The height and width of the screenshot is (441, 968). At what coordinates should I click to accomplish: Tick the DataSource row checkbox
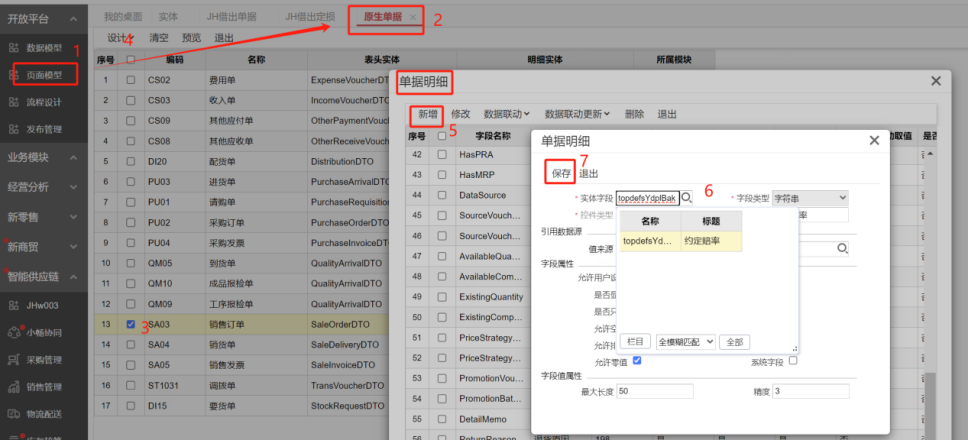(x=442, y=195)
